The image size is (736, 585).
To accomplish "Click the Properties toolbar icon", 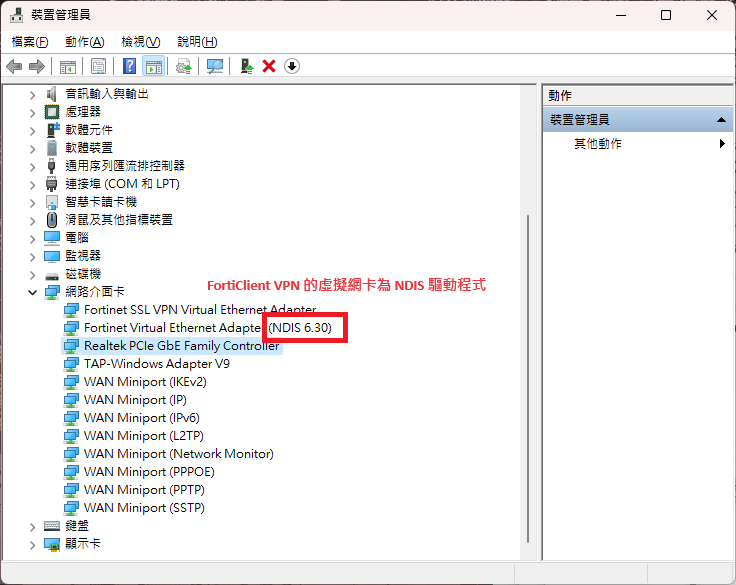I will (98, 66).
